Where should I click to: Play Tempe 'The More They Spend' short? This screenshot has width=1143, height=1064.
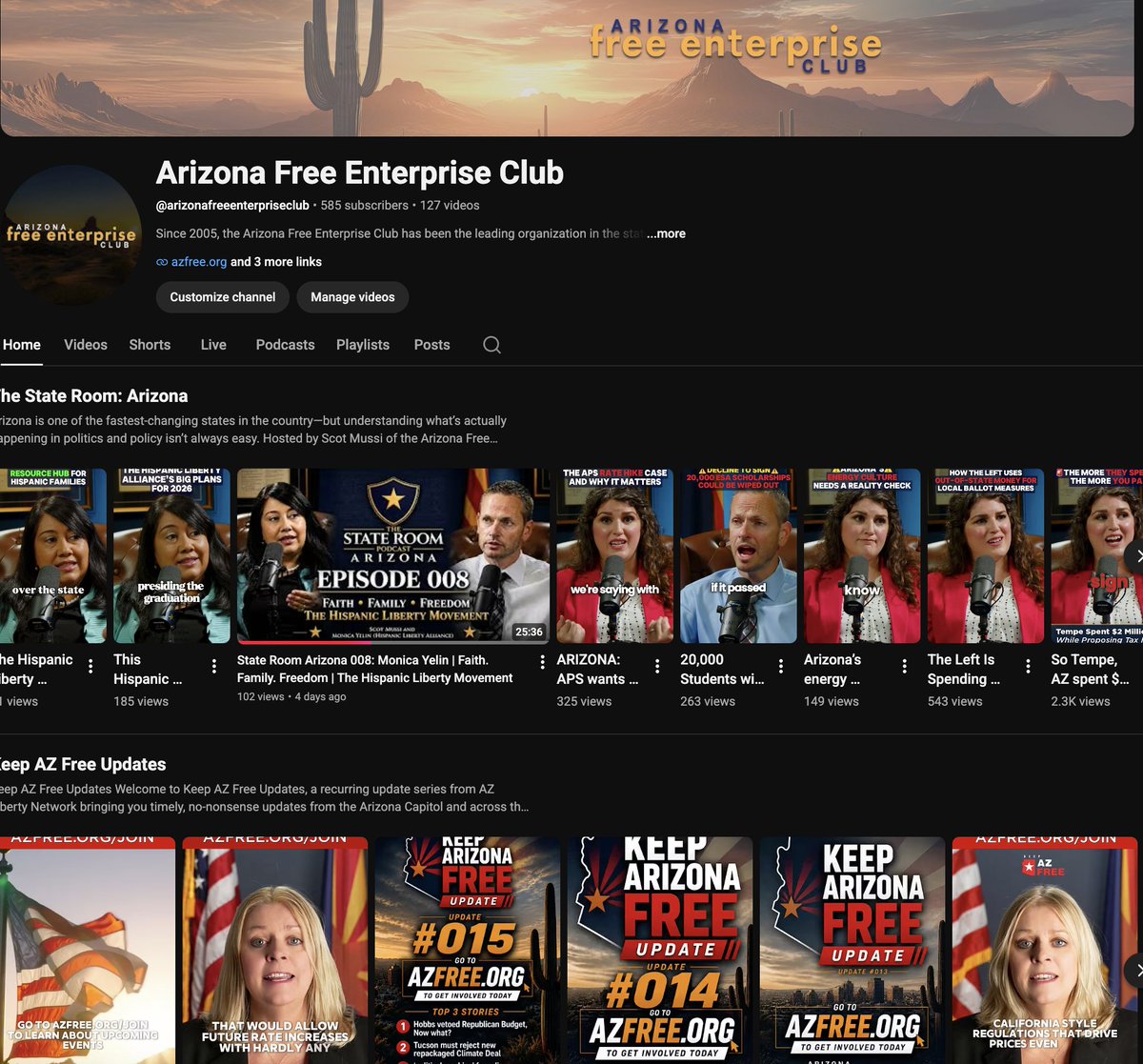click(1097, 554)
